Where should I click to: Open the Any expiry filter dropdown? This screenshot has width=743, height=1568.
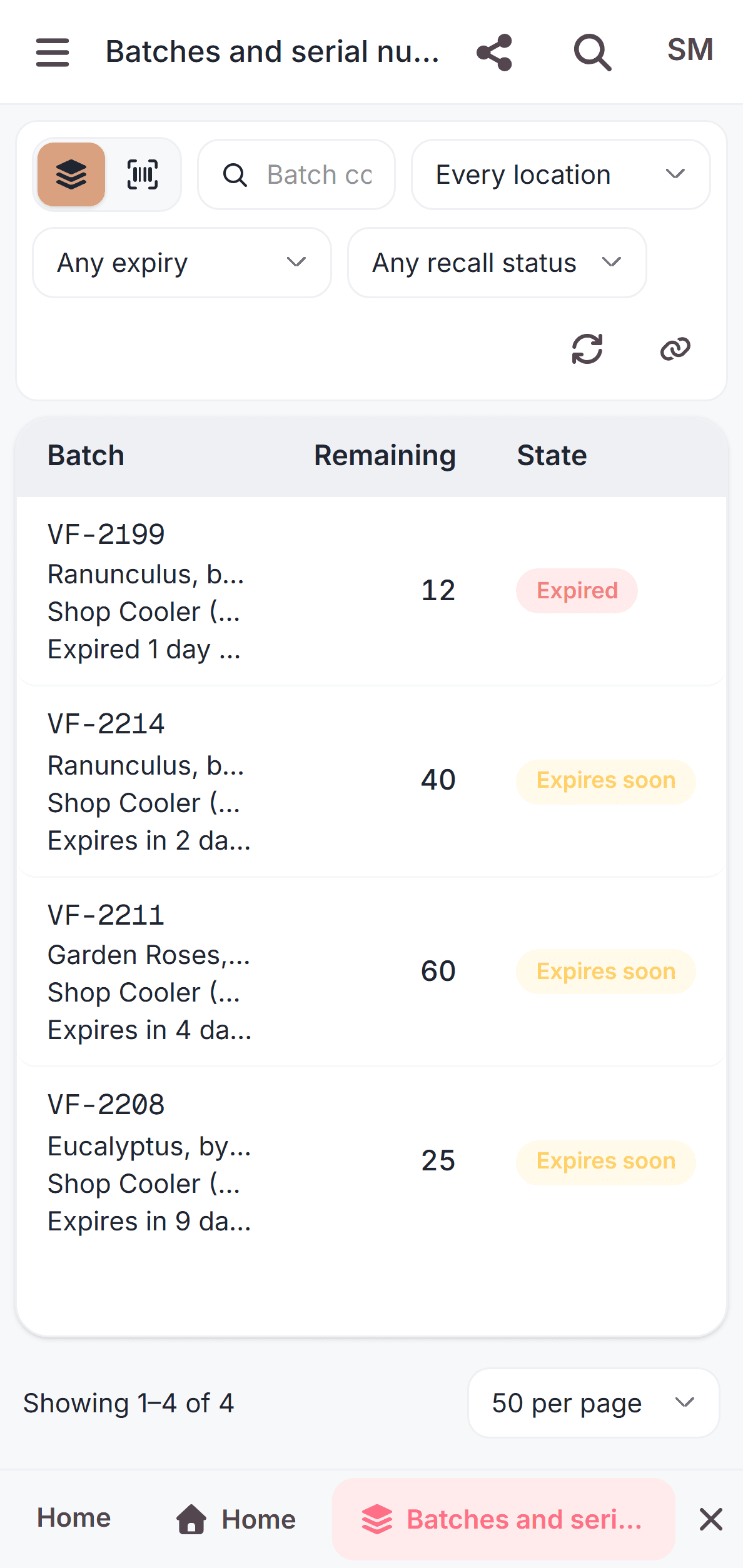click(182, 263)
